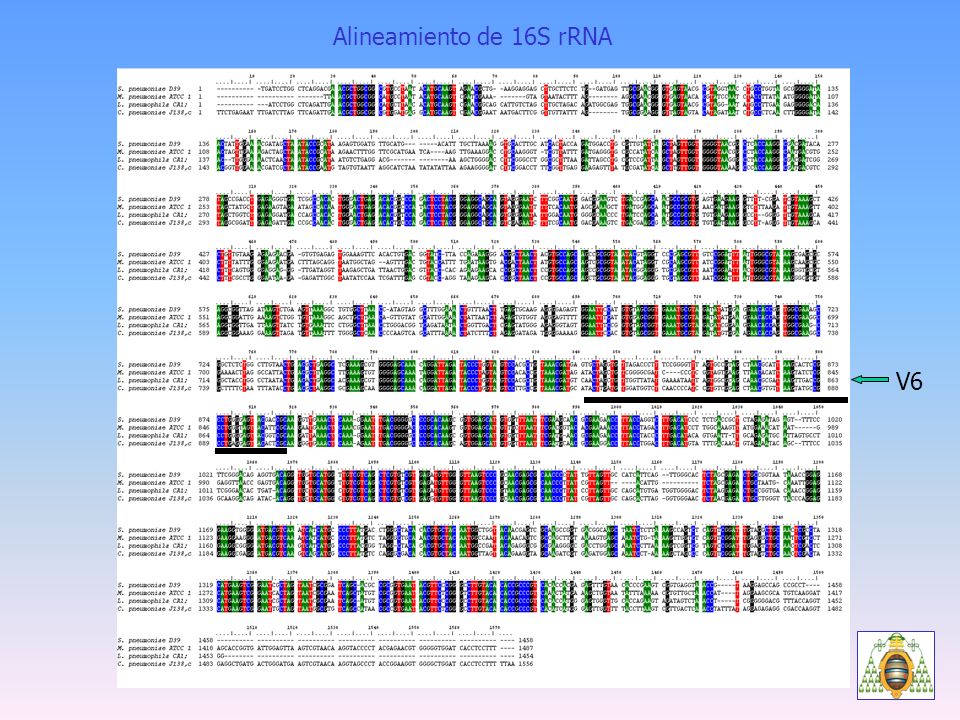The width and height of the screenshot is (960, 720).
Task: Click end position number 441
Action: pyautogui.click(x=833, y=223)
